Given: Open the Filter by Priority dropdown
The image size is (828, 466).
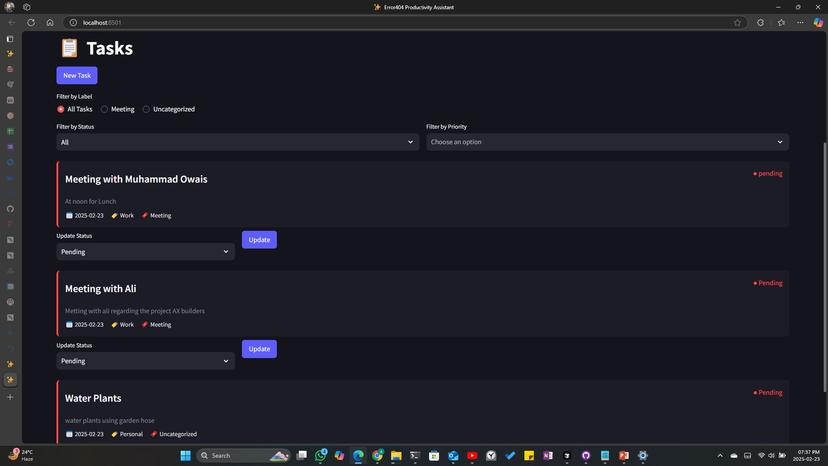Looking at the screenshot, I should click(607, 142).
